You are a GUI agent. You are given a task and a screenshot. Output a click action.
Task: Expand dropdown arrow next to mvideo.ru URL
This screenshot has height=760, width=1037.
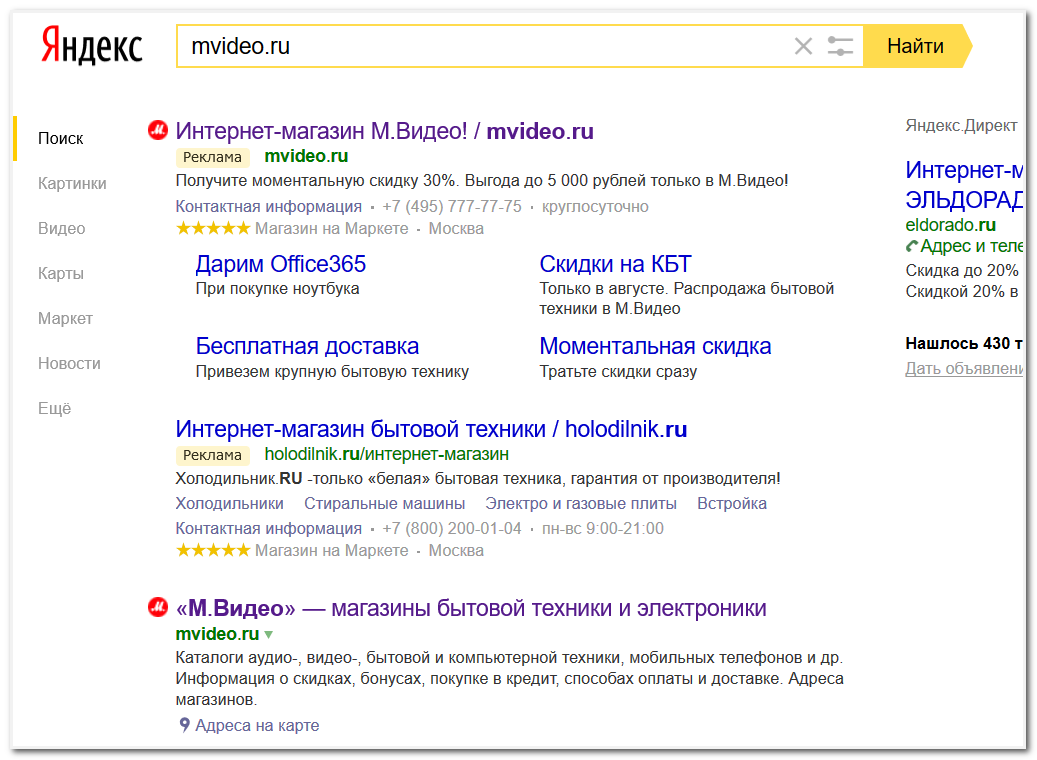coord(269,634)
